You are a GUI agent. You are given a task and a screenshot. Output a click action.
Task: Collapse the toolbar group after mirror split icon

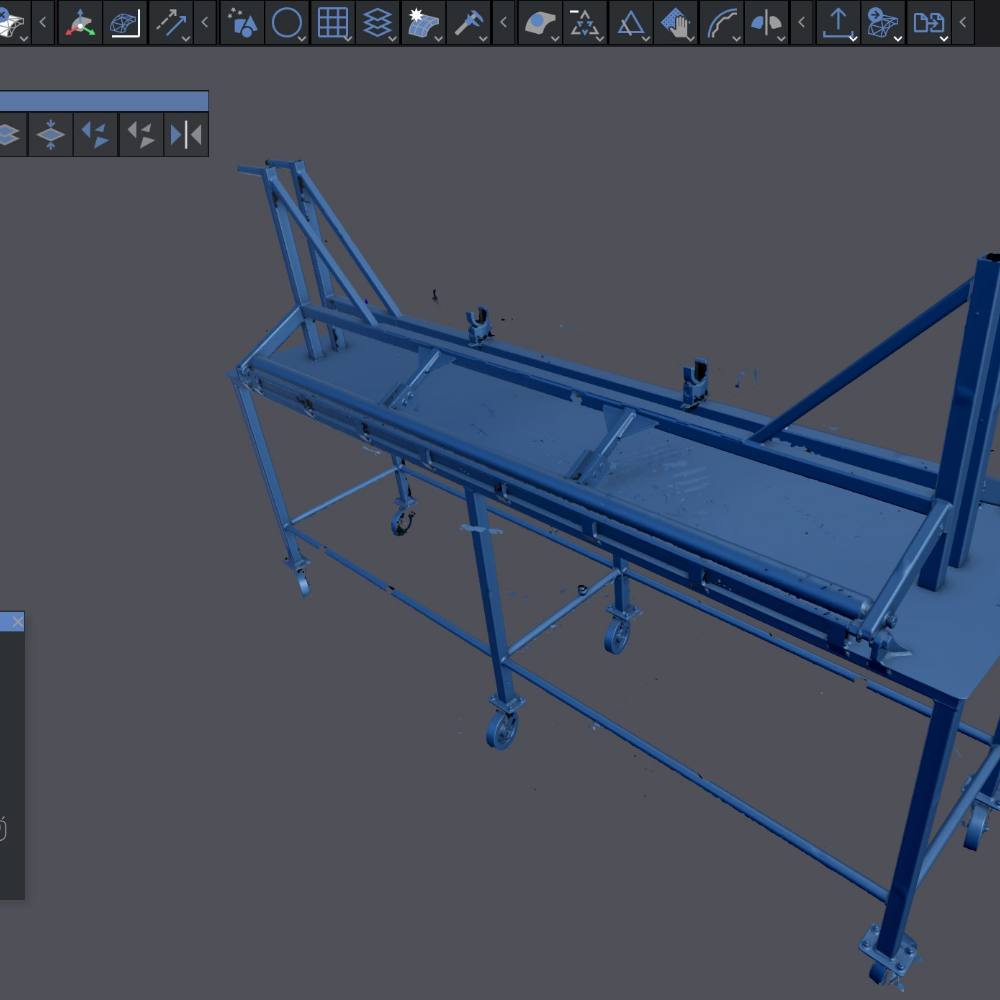pos(801,23)
